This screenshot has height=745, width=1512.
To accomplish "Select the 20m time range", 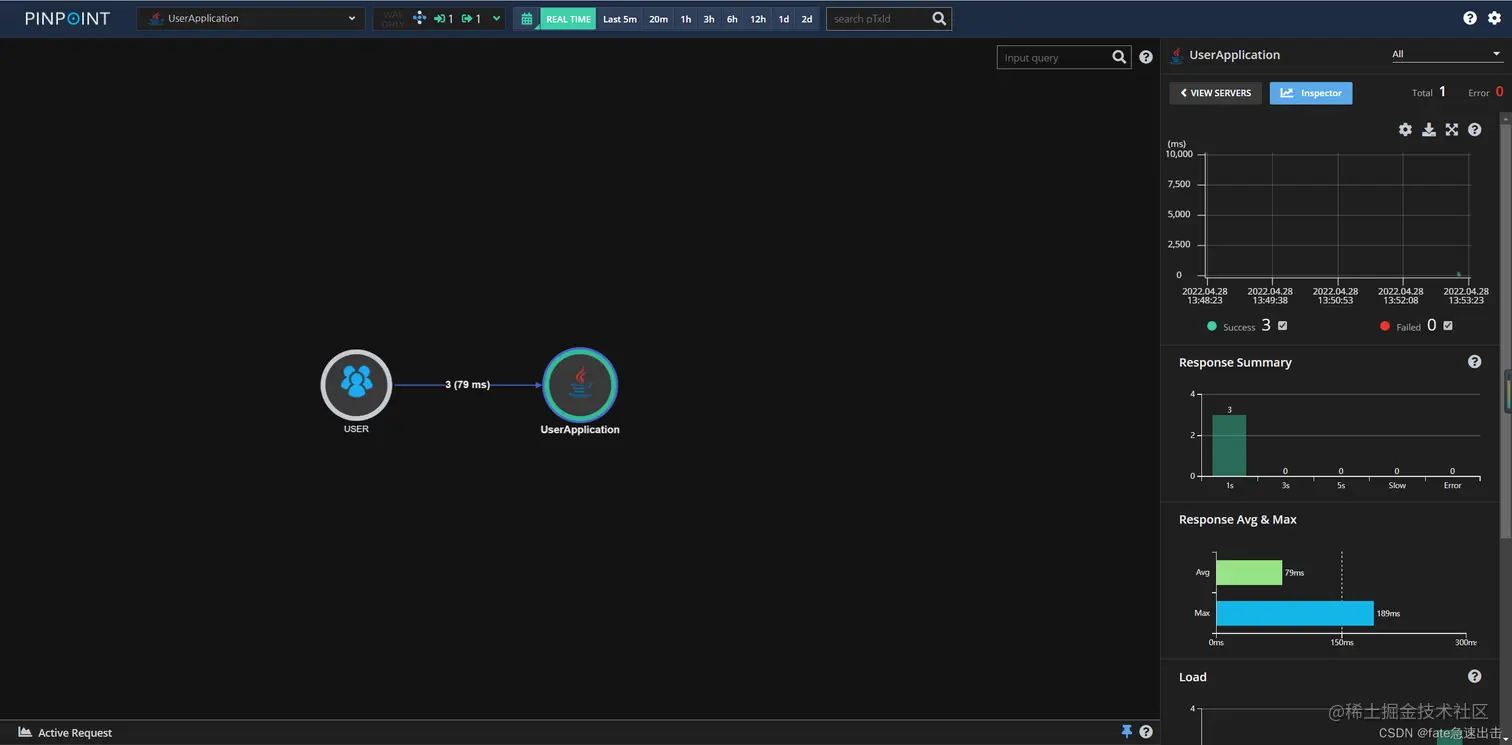I will [x=658, y=19].
